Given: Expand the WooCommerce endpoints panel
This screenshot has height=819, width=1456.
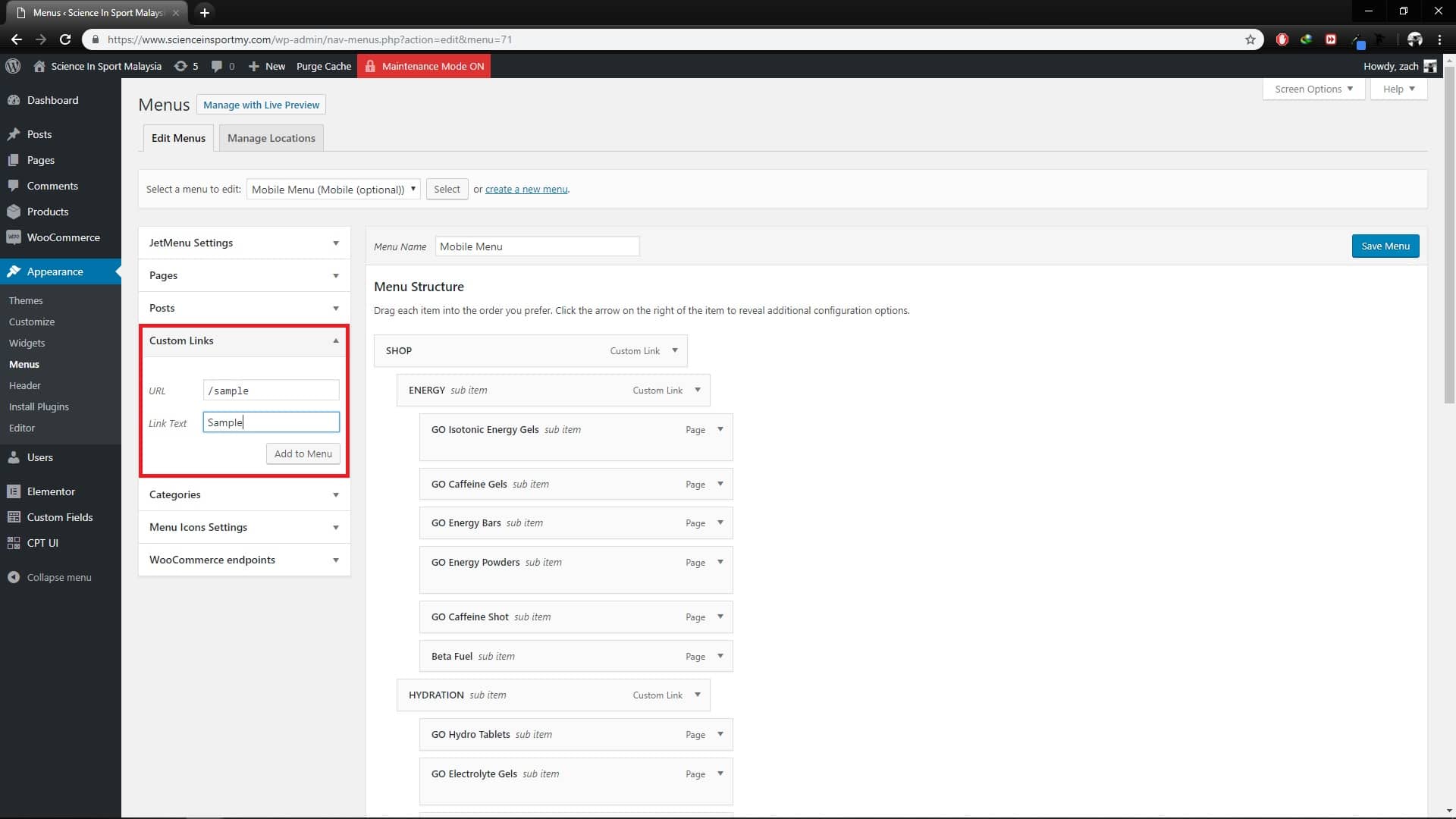Looking at the screenshot, I should click(335, 560).
